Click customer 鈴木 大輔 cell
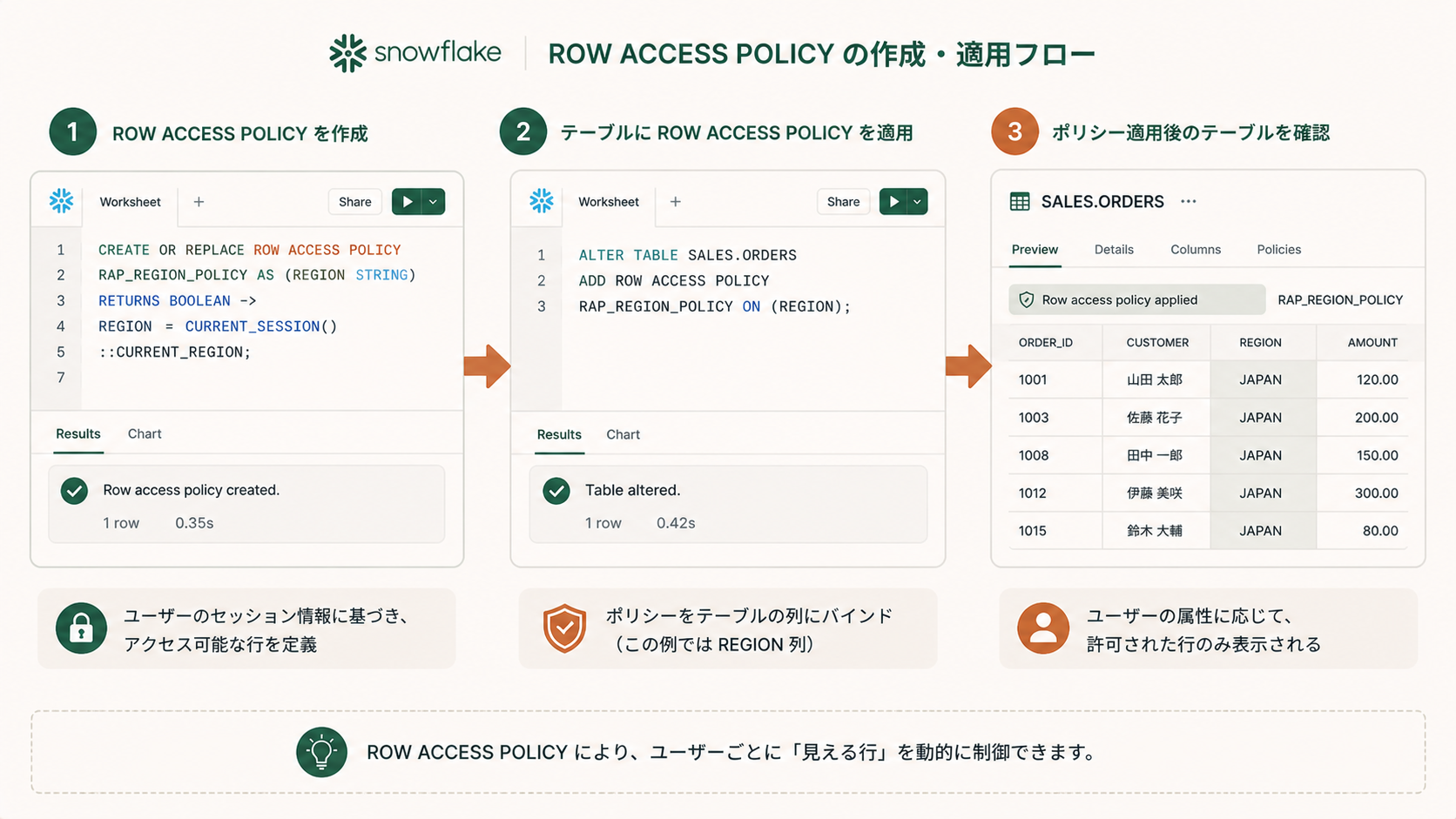The width and height of the screenshot is (1456, 819). [1155, 531]
